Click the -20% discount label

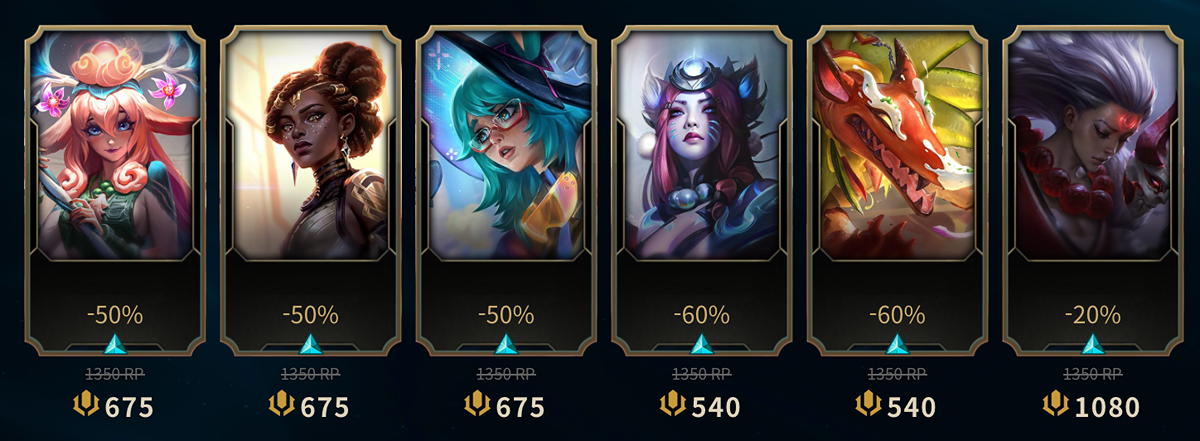pos(1093,315)
